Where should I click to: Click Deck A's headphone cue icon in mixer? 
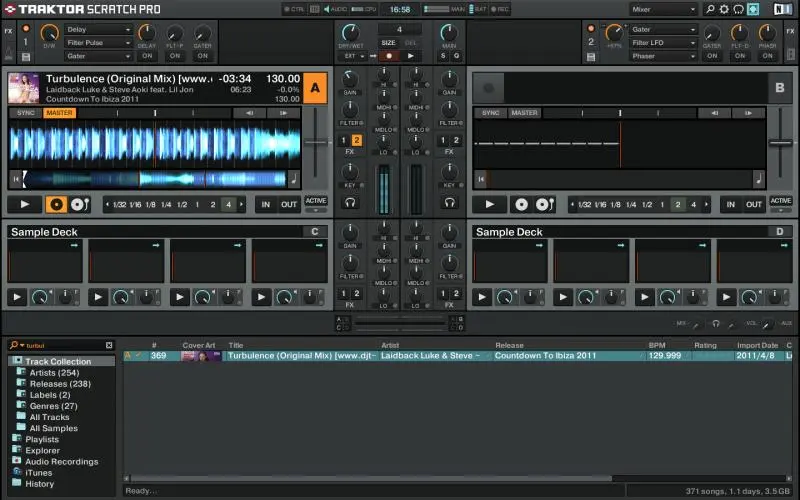[x=350, y=203]
